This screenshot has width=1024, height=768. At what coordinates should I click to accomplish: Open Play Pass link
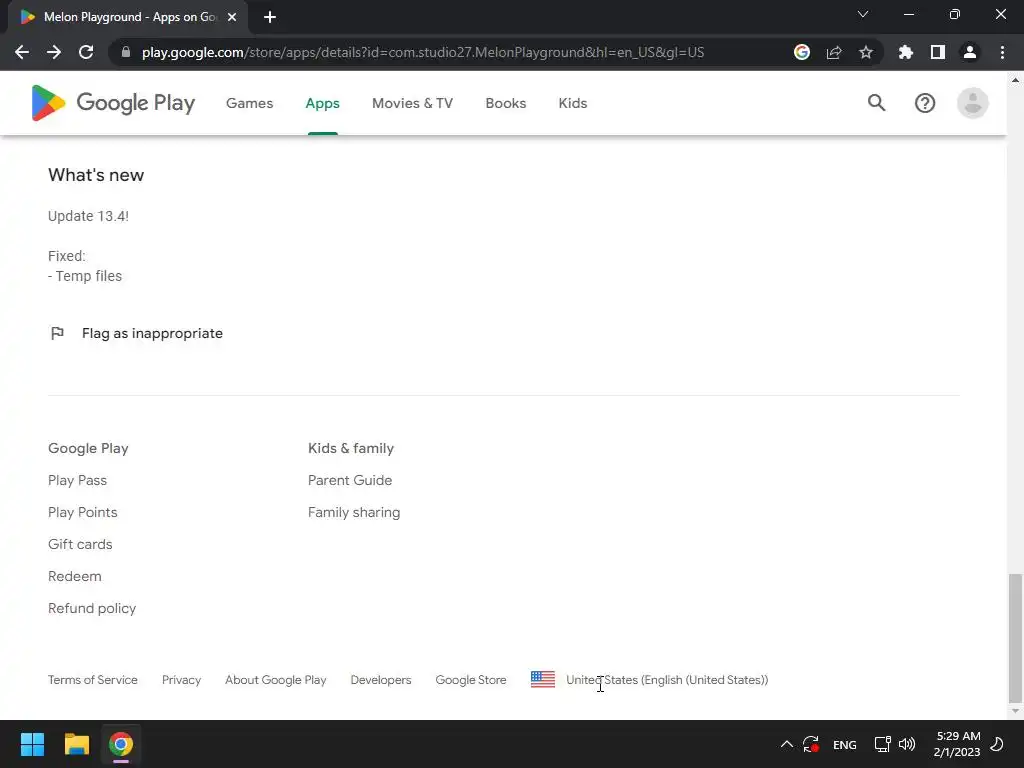pos(77,480)
